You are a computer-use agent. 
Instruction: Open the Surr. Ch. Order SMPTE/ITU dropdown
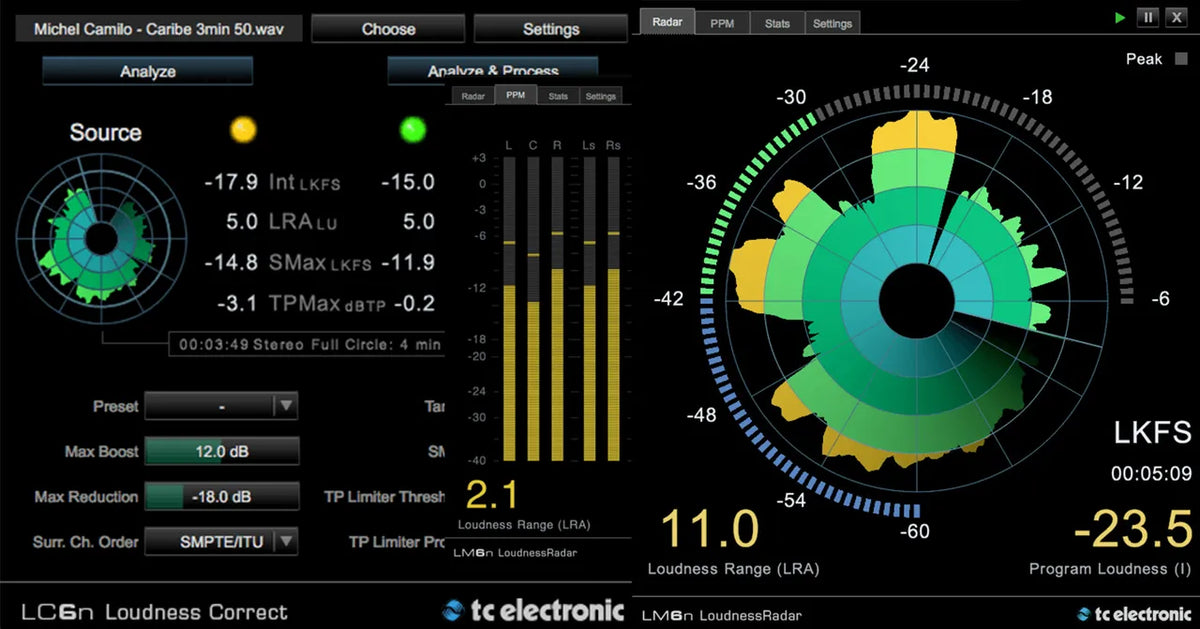[x=222, y=541]
